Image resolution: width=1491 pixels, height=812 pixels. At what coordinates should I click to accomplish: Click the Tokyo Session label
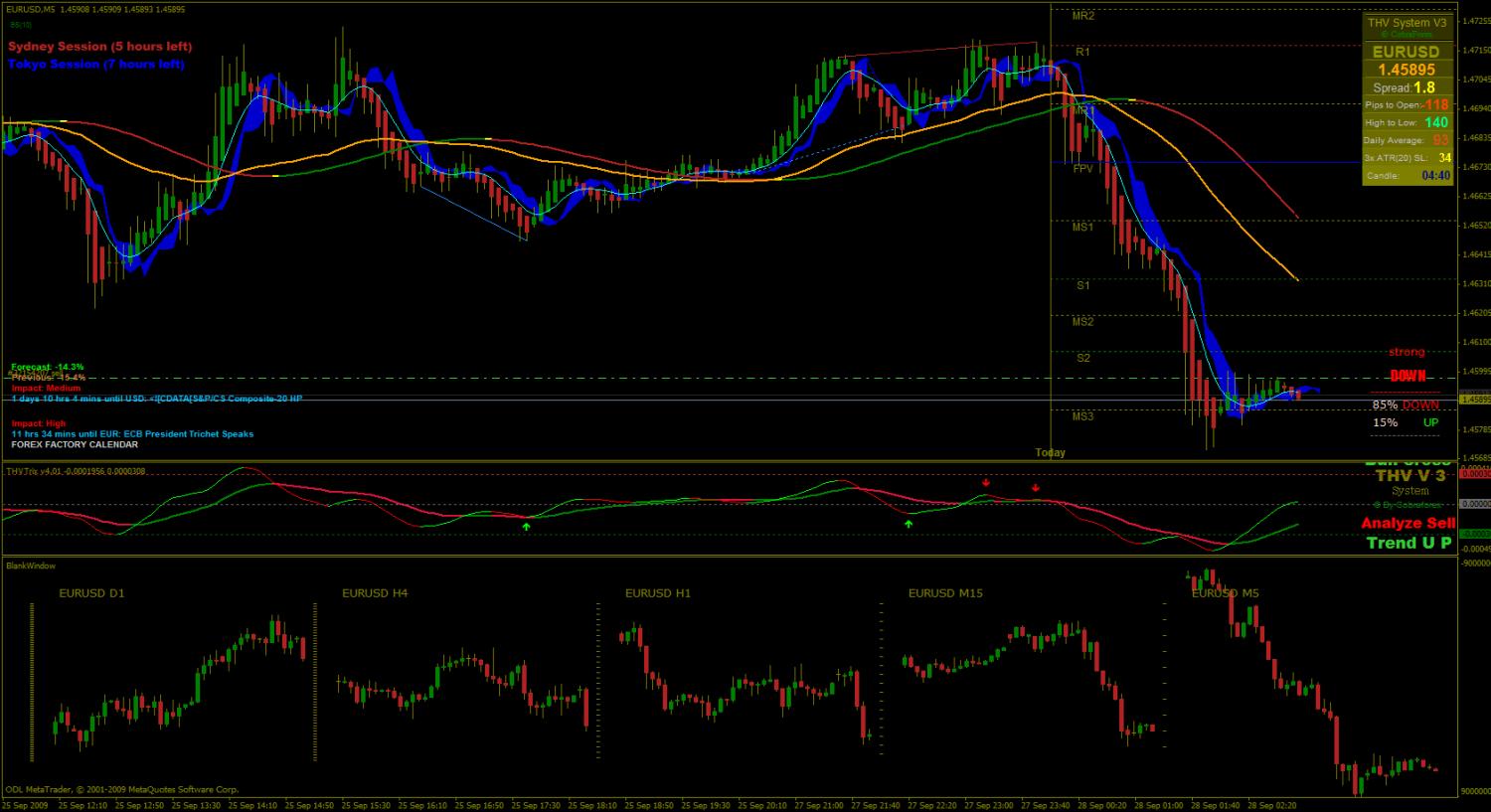pyautogui.click(x=95, y=65)
